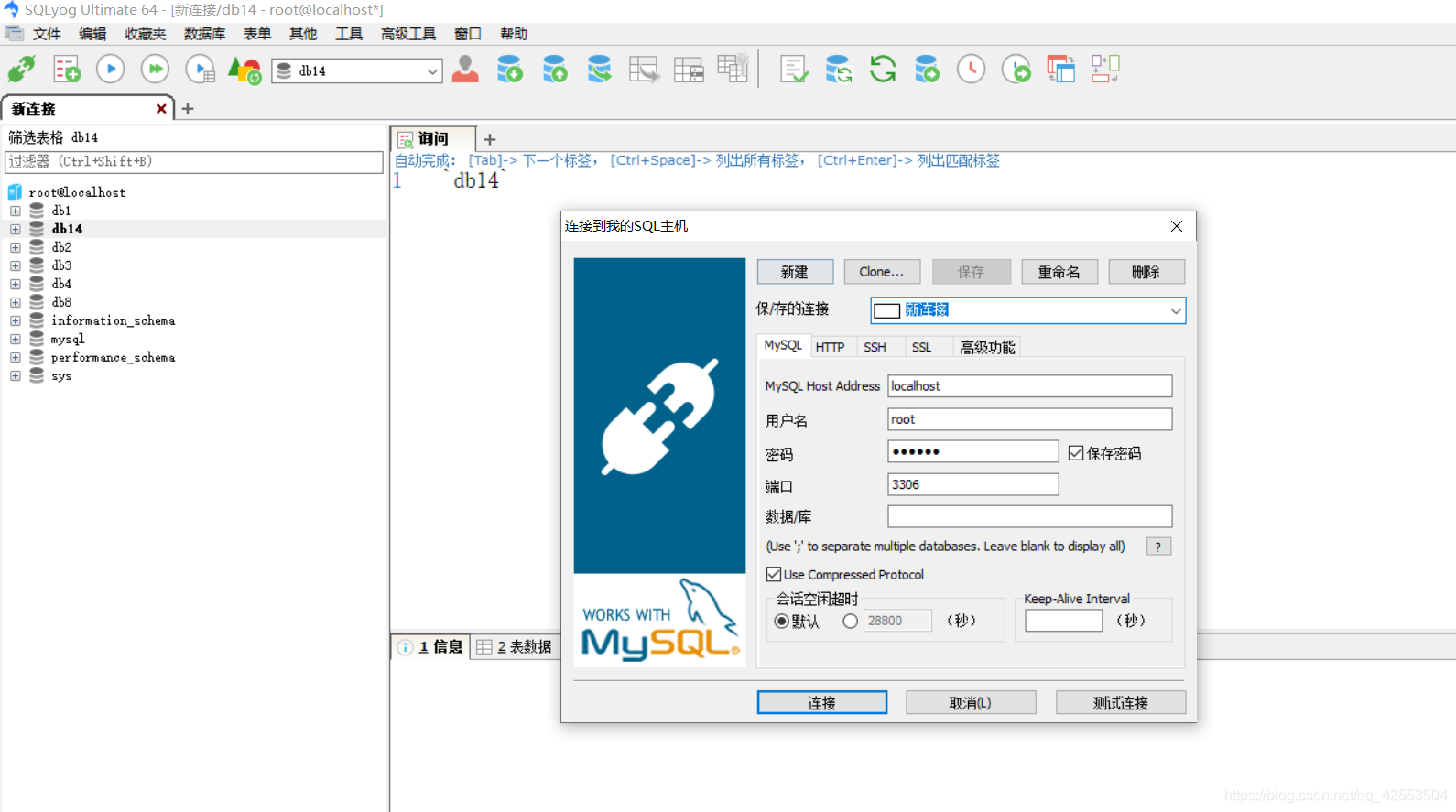
Task: Close the 新连接 connection tab
Action: (x=161, y=108)
